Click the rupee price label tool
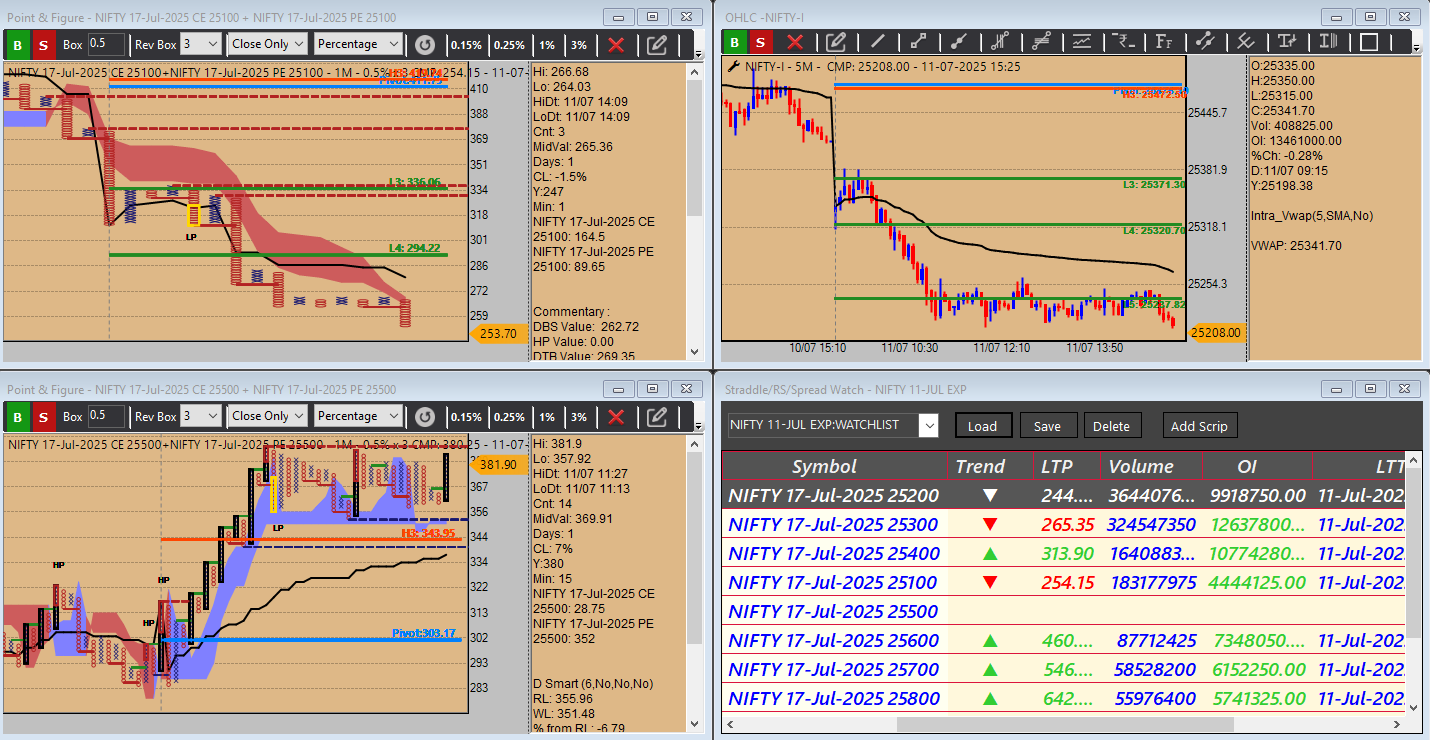Image resolution: width=1430 pixels, height=740 pixels. point(1123,42)
